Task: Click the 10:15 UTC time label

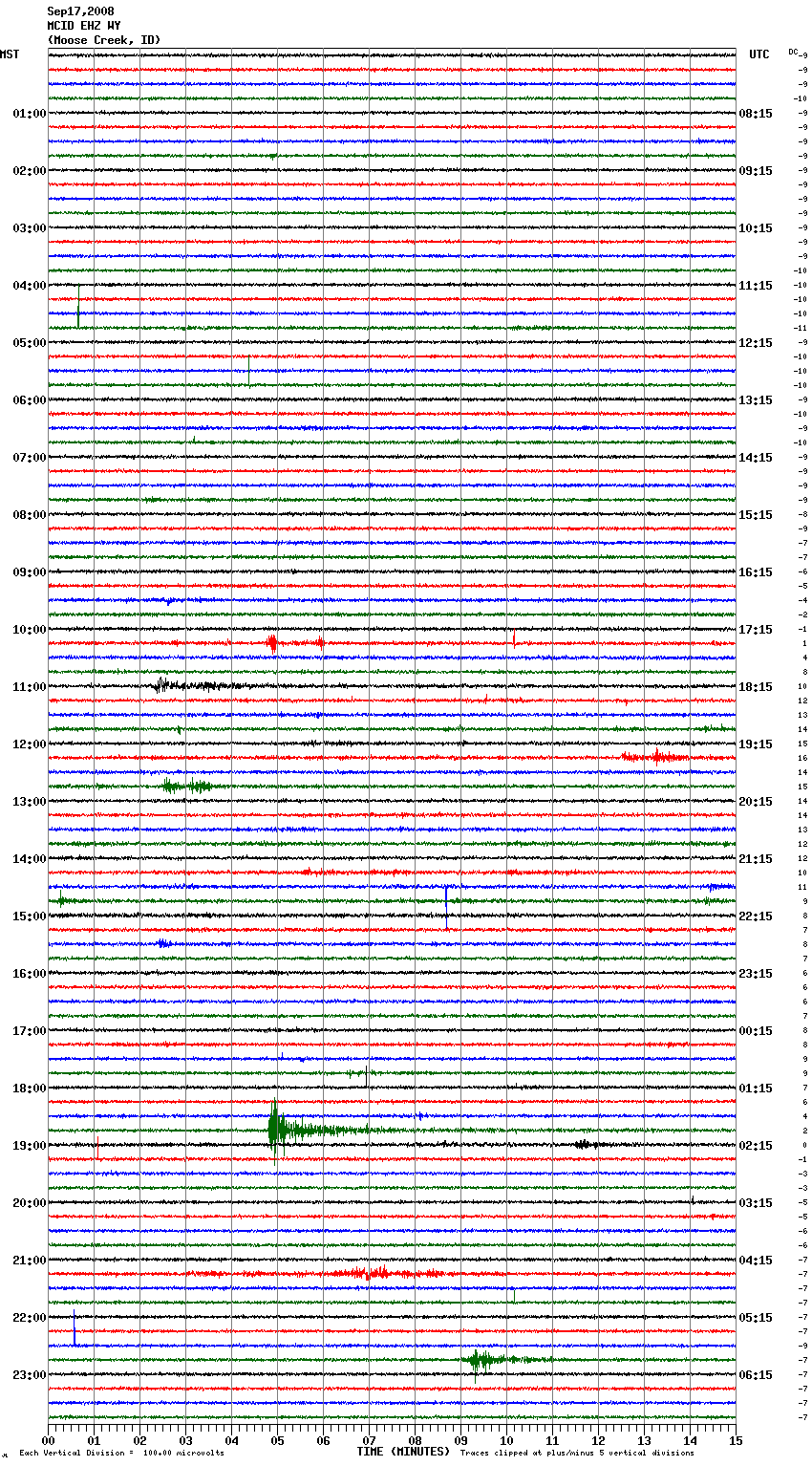Action: 756,228
